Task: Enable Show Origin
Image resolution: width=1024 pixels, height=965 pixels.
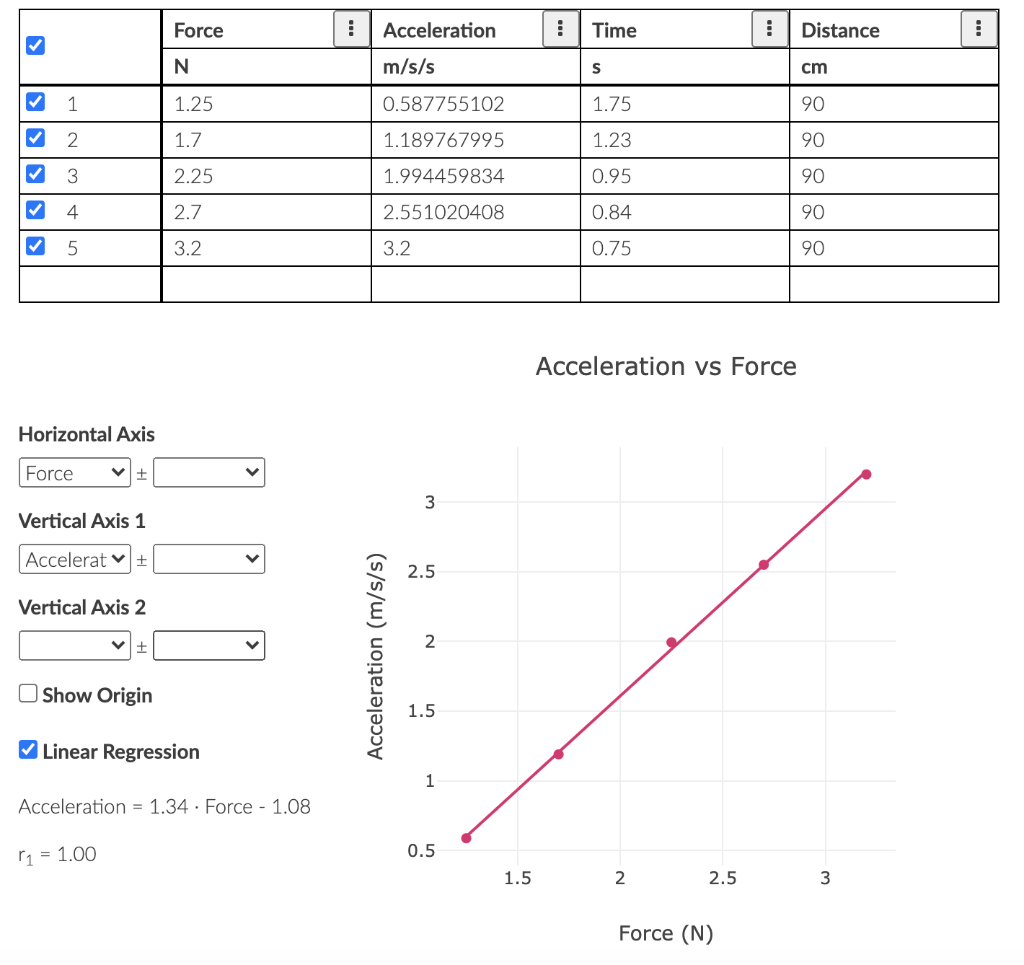Action: coord(30,694)
